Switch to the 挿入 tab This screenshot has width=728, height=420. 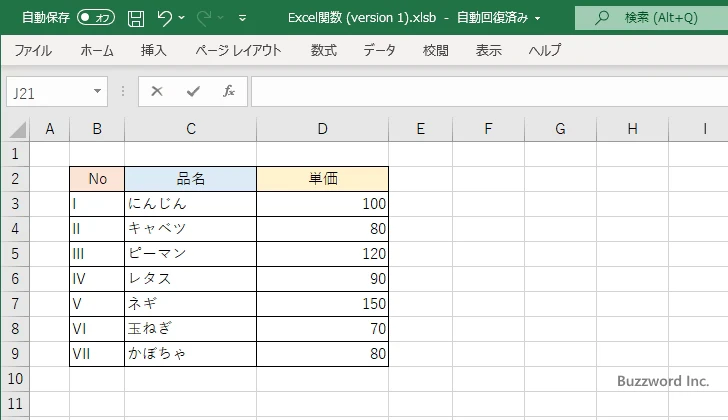coord(154,50)
